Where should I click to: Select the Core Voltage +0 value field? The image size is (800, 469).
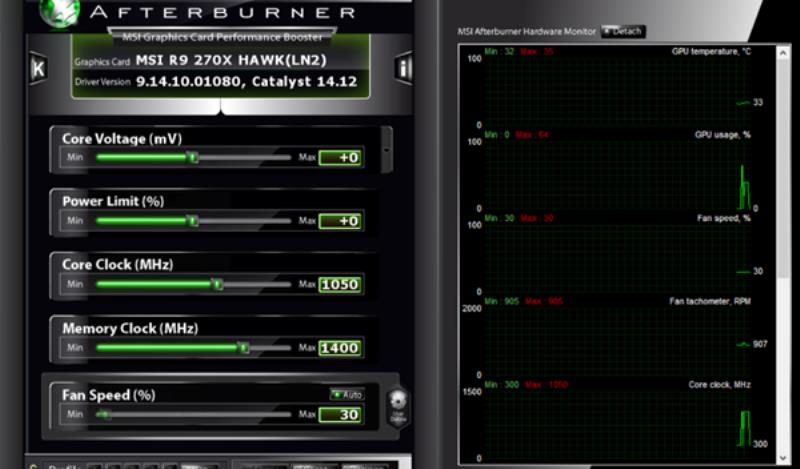pyautogui.click(x=340, y=158)
